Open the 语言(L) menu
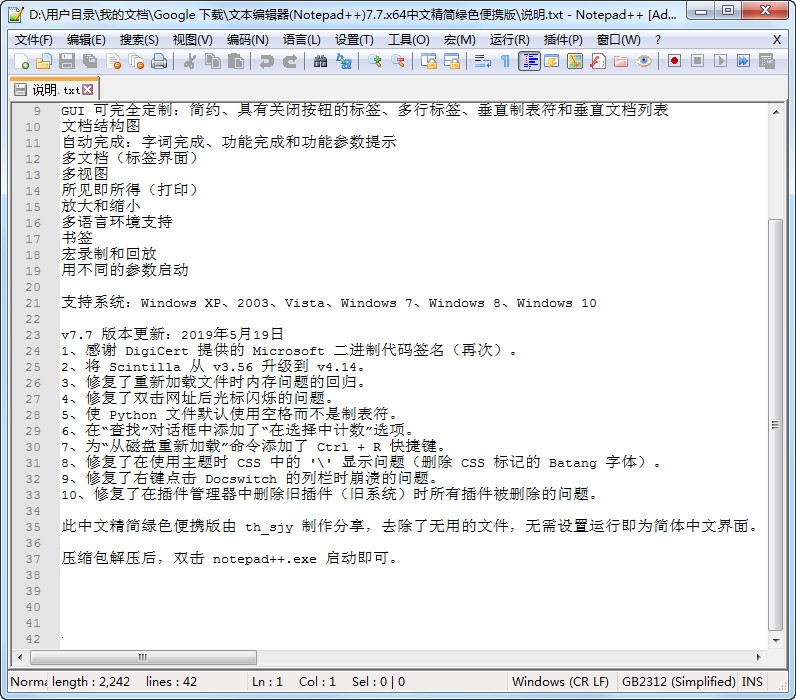The height and width of the screenshot is (700, 796). click(302, 40)
